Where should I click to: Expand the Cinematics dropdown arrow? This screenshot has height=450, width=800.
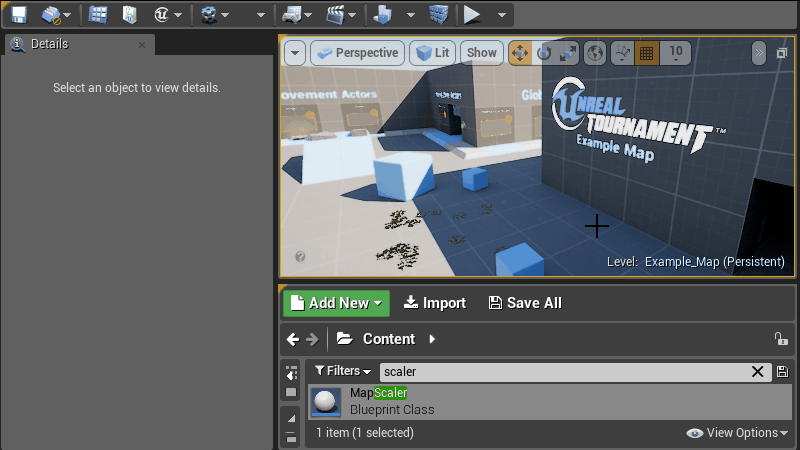[x=352, y=15]
